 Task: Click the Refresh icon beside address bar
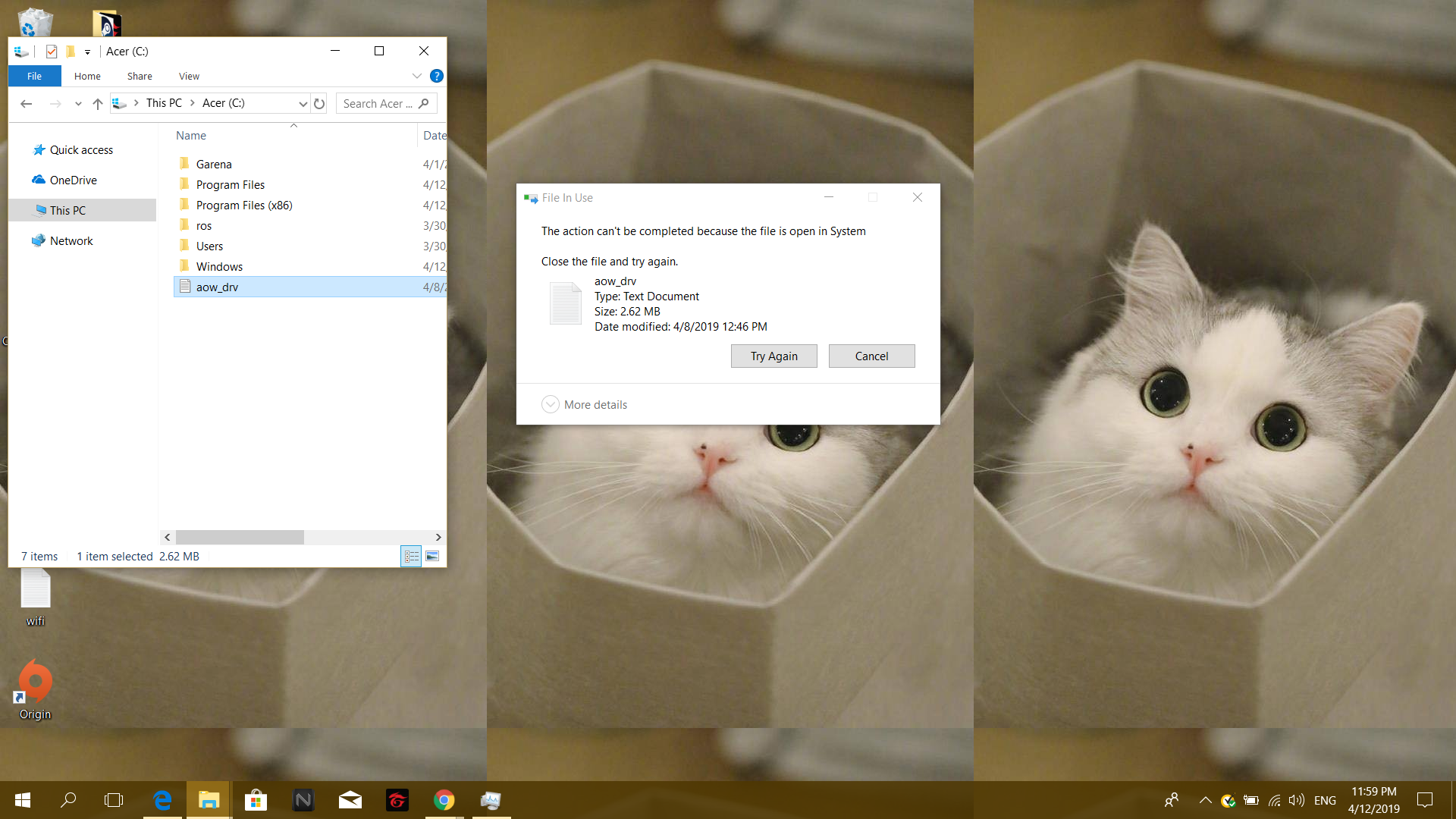click(319, 104)
